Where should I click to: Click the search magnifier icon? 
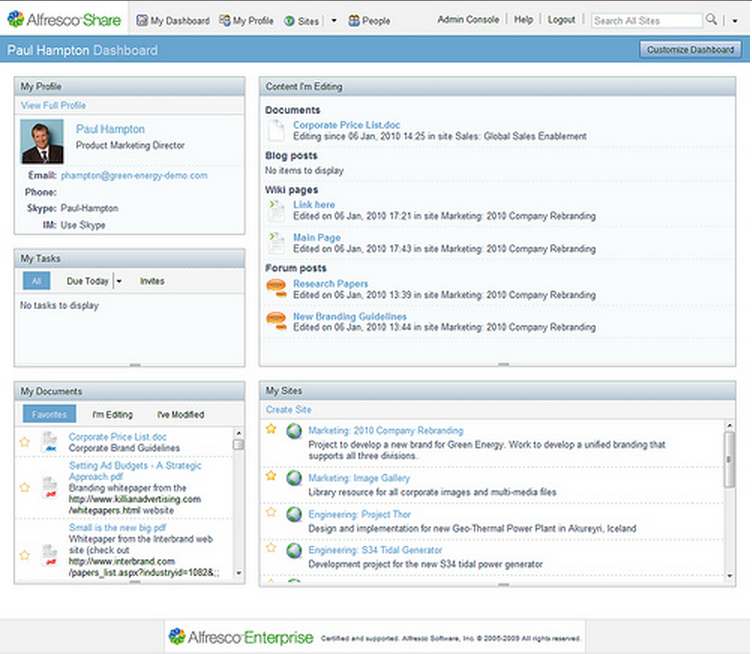(711, 20)
